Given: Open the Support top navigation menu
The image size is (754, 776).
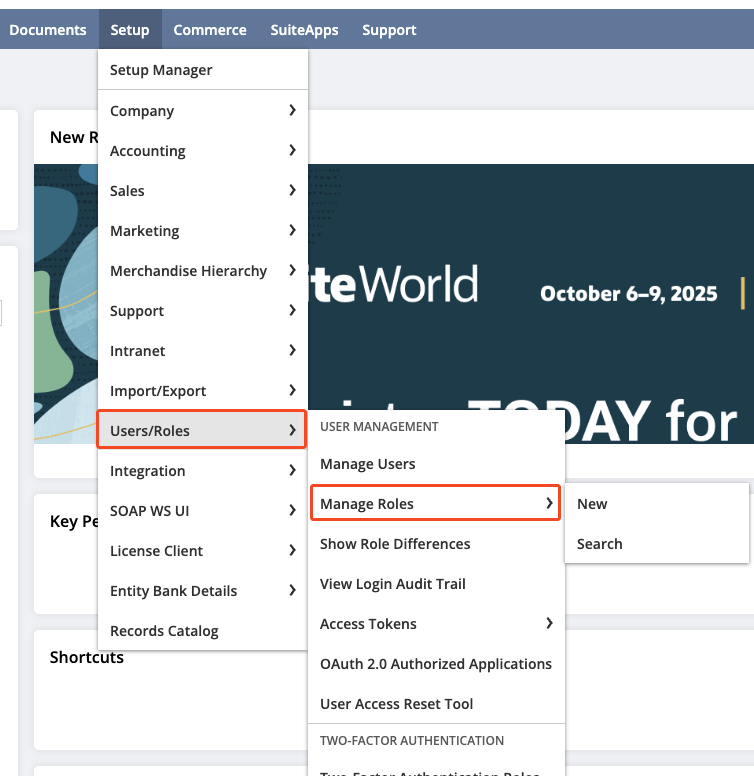Looking at the screenshot, I should pos(389,30).
